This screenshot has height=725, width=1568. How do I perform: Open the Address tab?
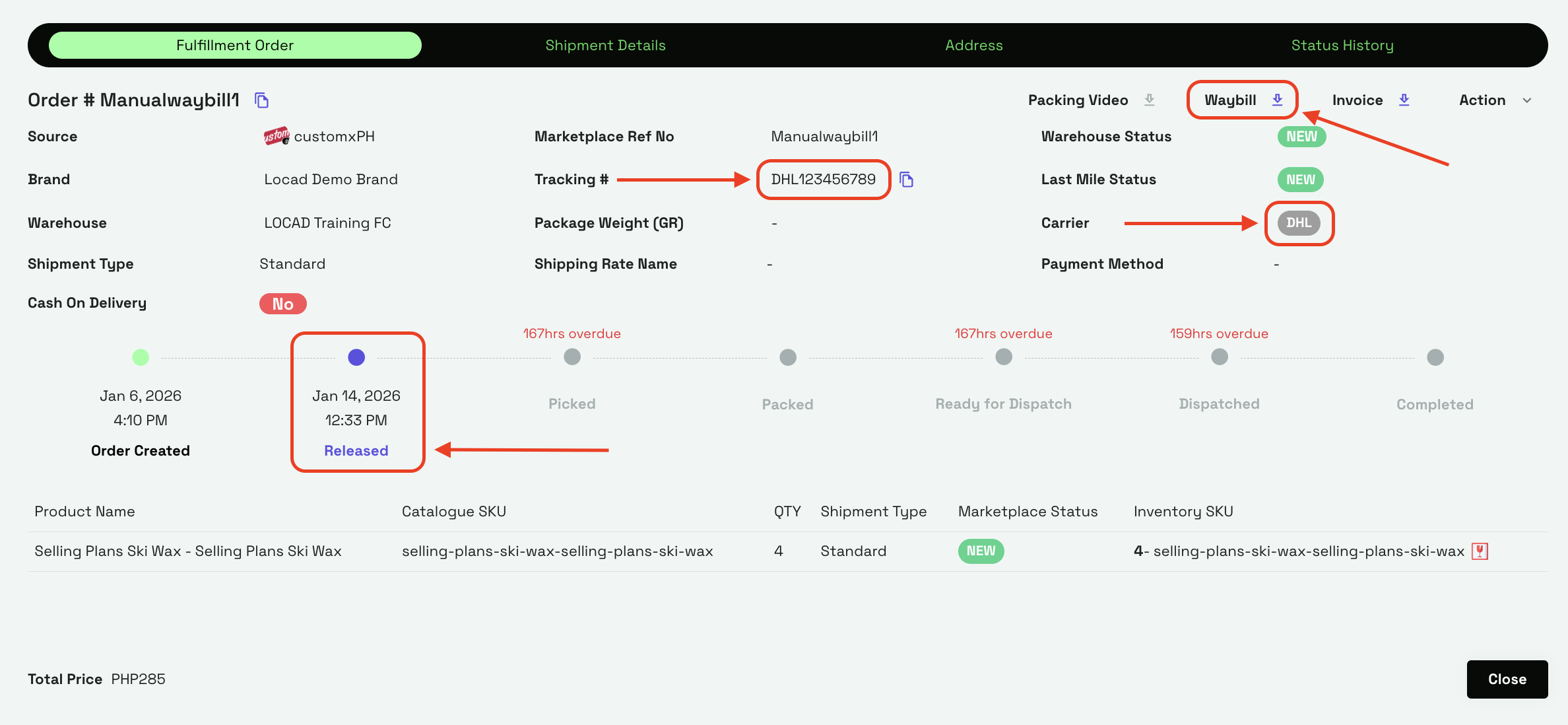point(973,45)
